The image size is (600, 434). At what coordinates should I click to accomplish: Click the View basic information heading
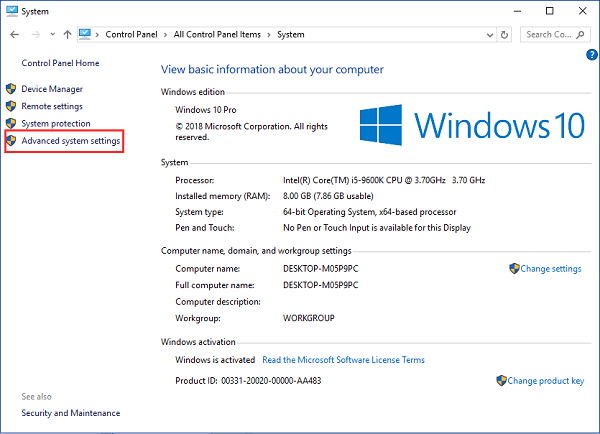(272, 70)
